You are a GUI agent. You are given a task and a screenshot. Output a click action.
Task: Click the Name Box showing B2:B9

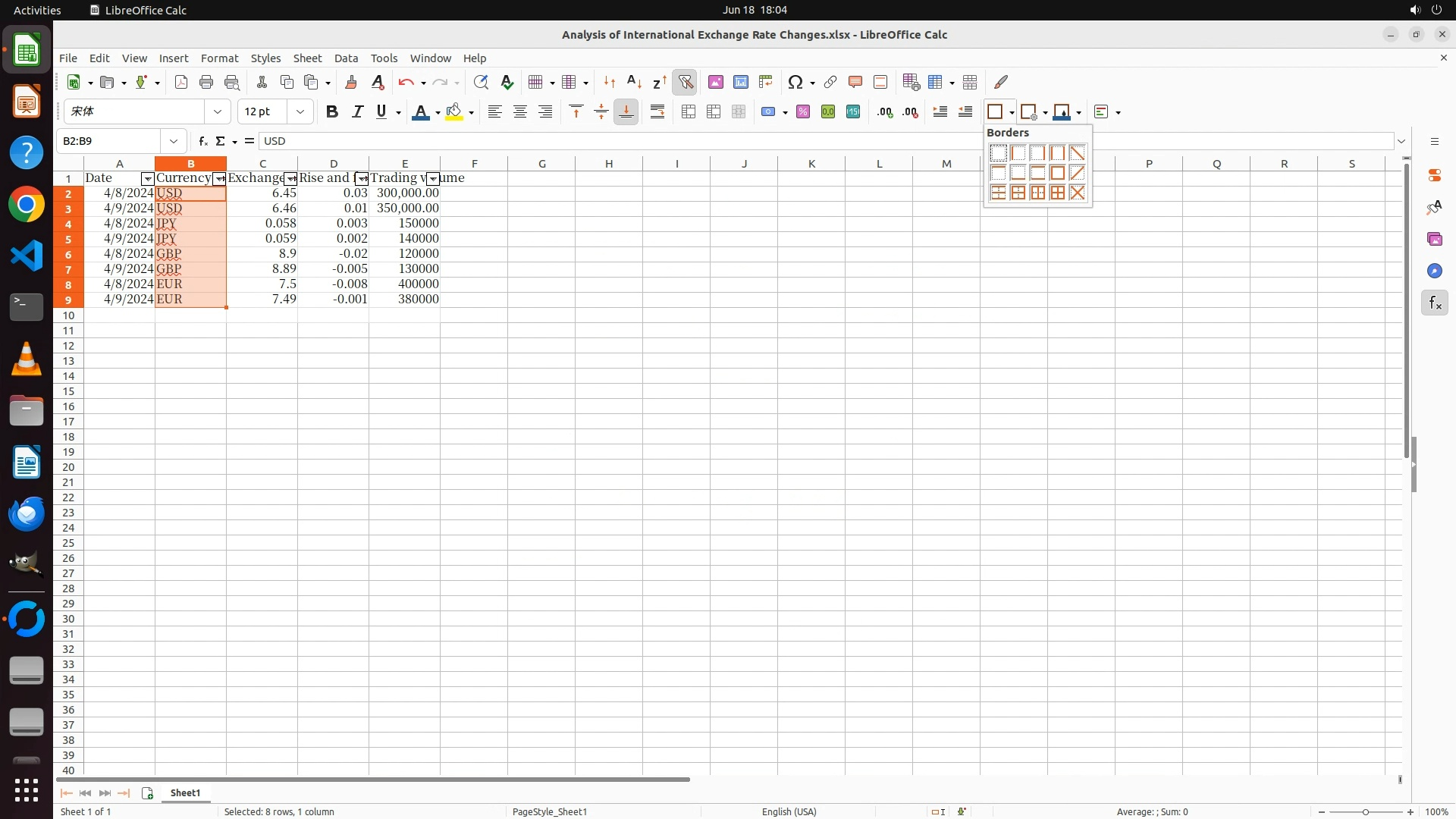point(111,141)
